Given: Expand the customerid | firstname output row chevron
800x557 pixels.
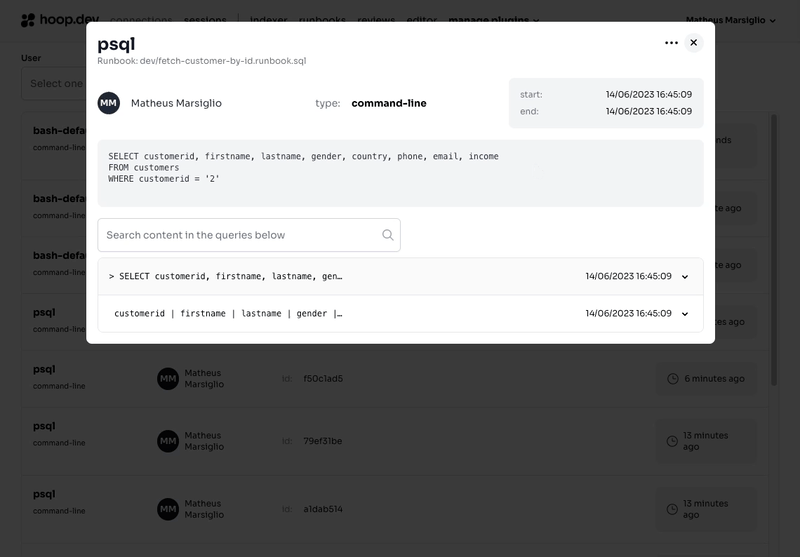Looking at the screenshot, I should (x=685, y=314).
